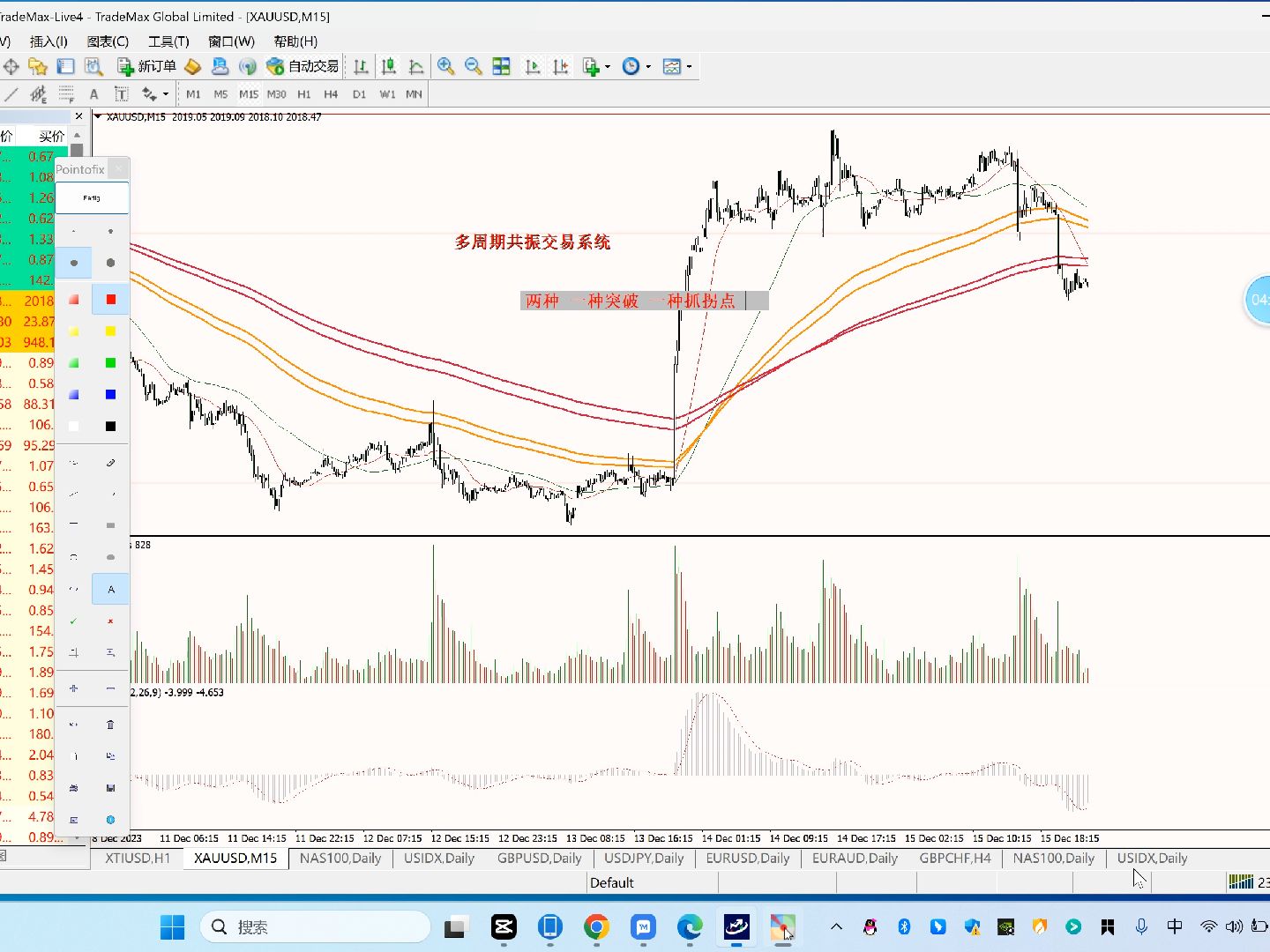
Task: Zoom out on the chart
Action: pos(473,66)
